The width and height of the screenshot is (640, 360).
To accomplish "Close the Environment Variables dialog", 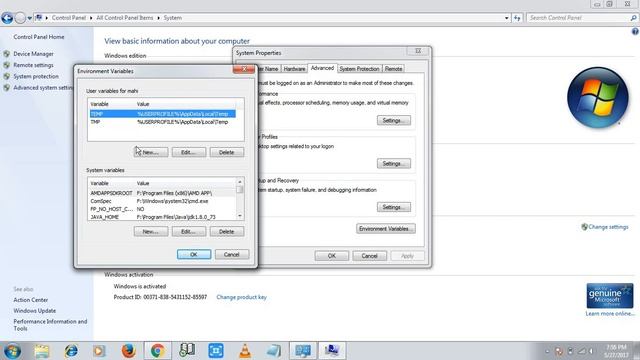I will point(244,69).
